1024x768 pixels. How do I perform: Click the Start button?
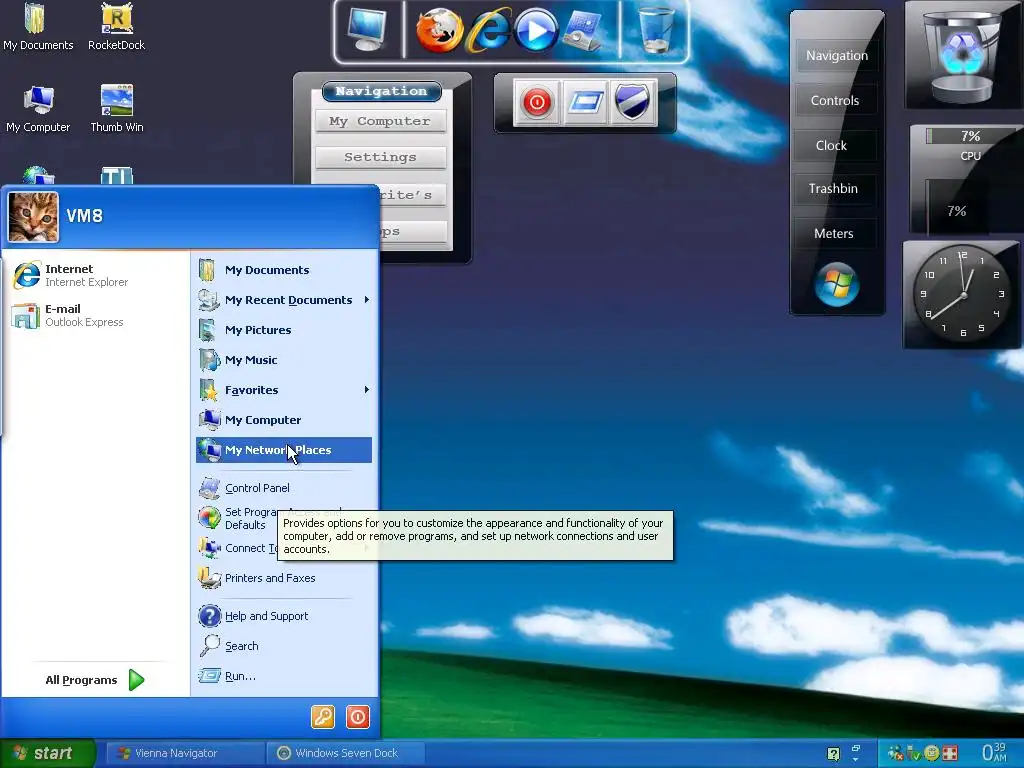coord(48,753)
